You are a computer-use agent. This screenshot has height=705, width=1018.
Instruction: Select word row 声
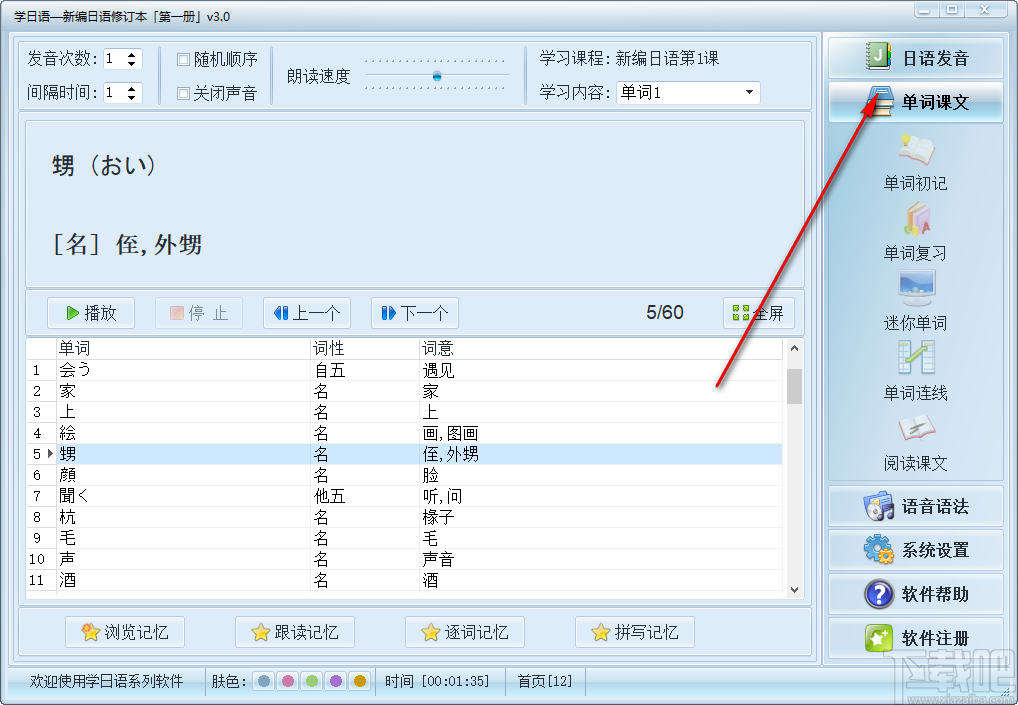point(404,559)
